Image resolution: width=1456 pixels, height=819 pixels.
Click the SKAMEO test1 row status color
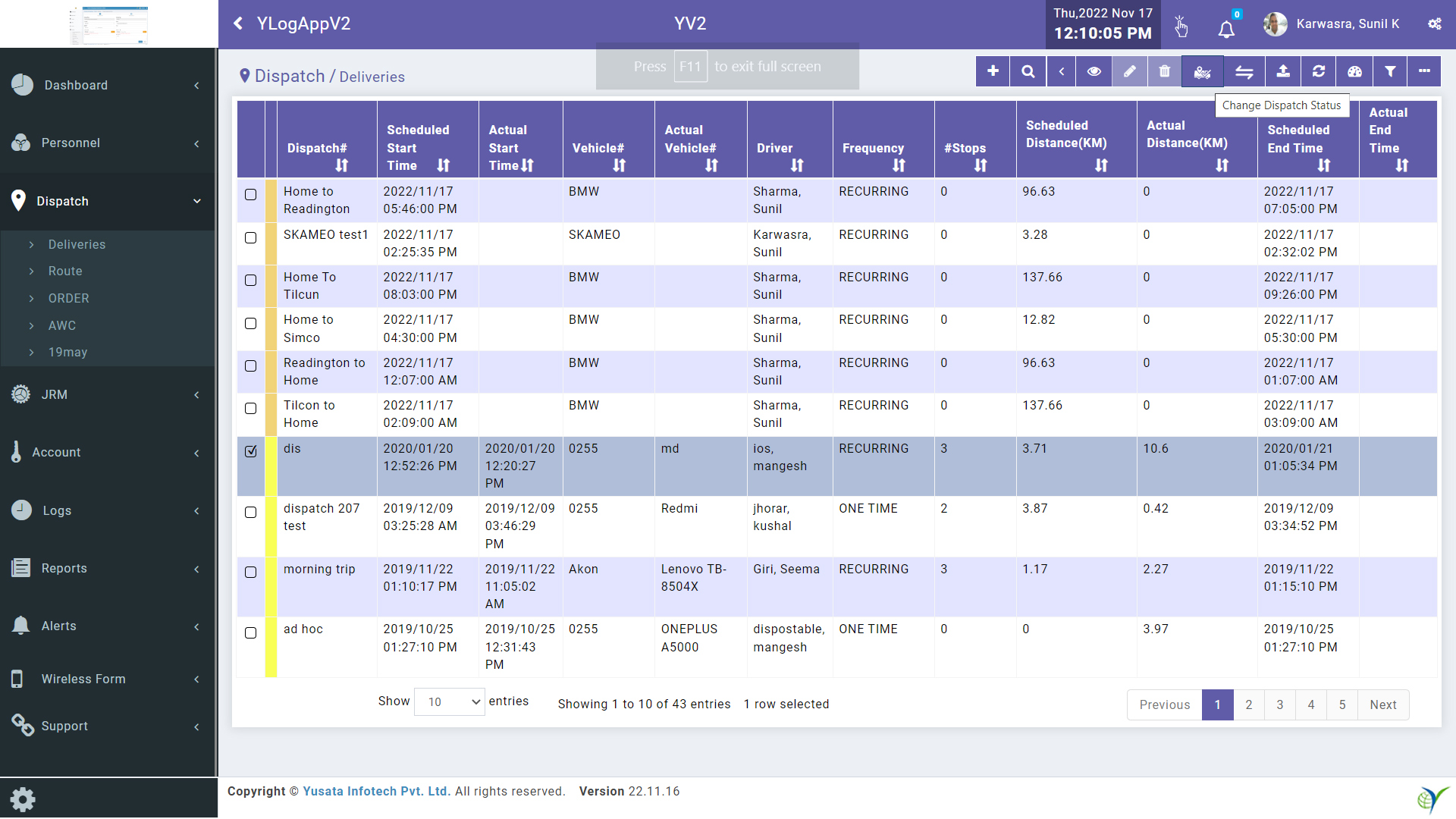271,243
